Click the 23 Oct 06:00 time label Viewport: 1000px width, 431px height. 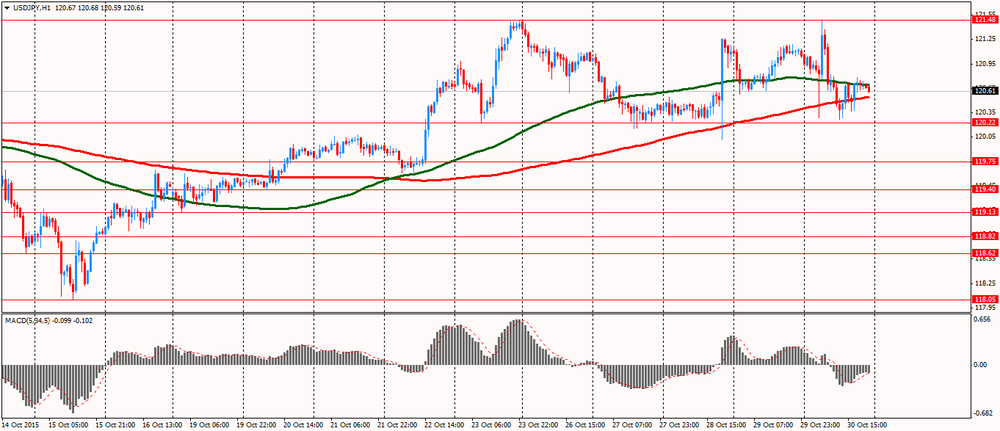[x=490, y=424]
